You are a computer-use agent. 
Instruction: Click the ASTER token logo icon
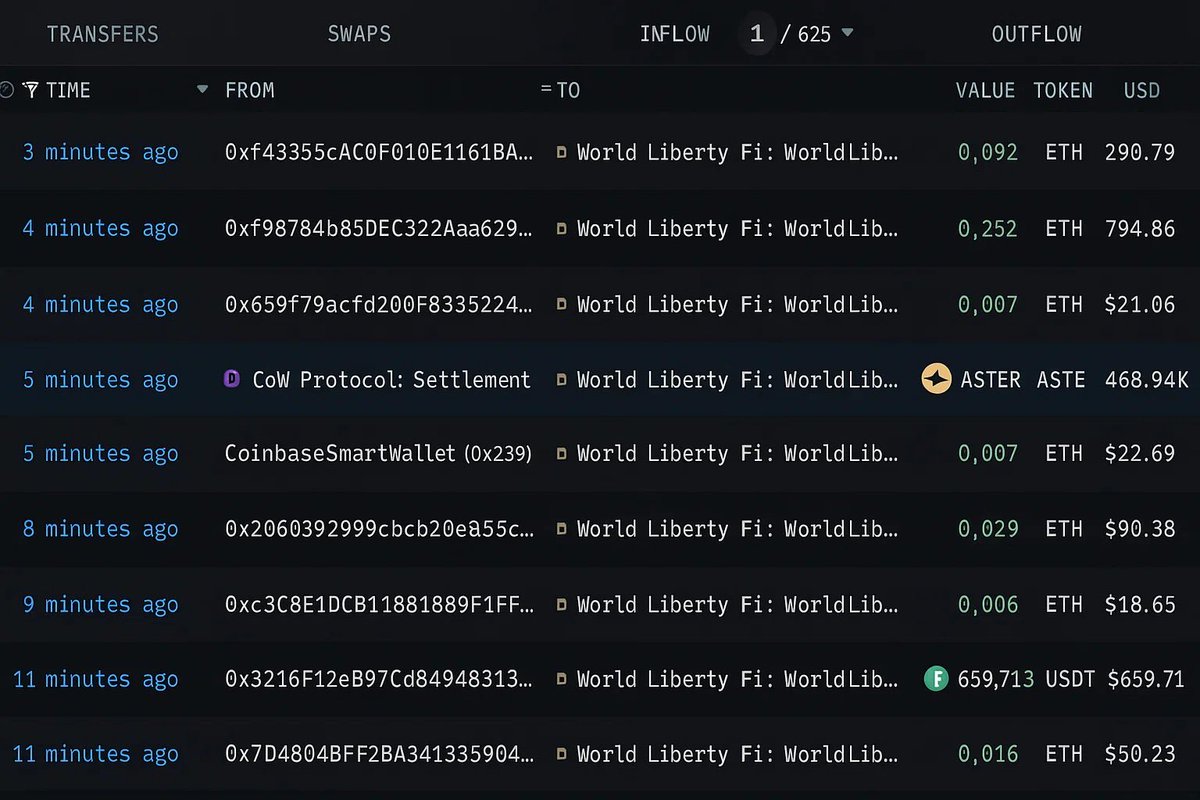coord(936,379)
